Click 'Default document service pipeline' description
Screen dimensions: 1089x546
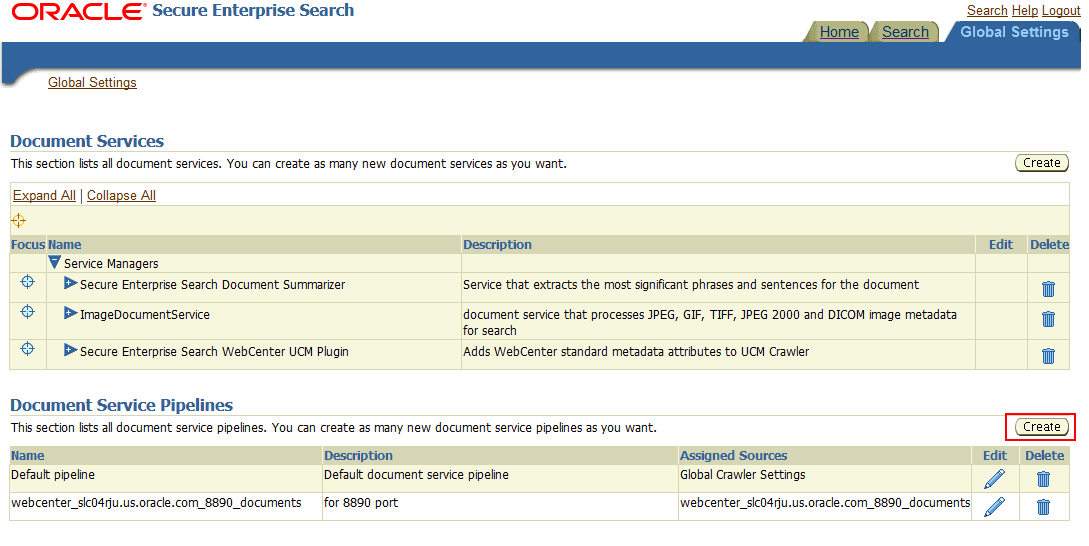pos(417,474)
